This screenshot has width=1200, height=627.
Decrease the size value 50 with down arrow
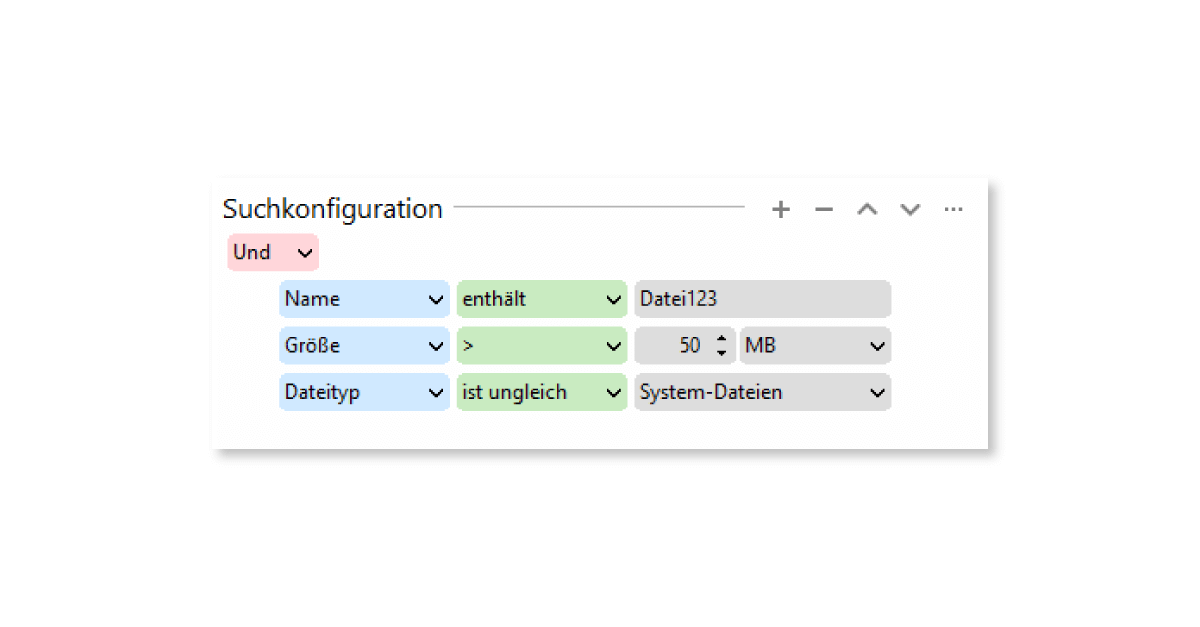[721, 353]
